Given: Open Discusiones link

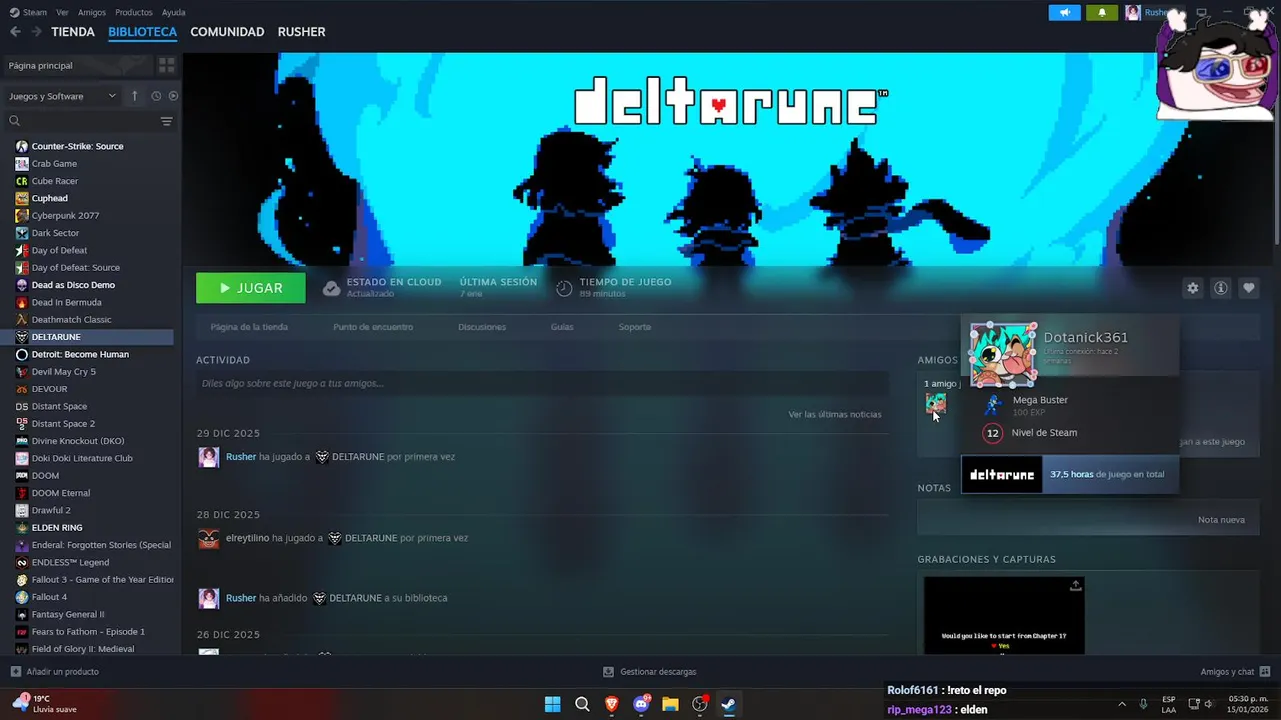Looking at the screenshot, I should [x=482, y=327].
